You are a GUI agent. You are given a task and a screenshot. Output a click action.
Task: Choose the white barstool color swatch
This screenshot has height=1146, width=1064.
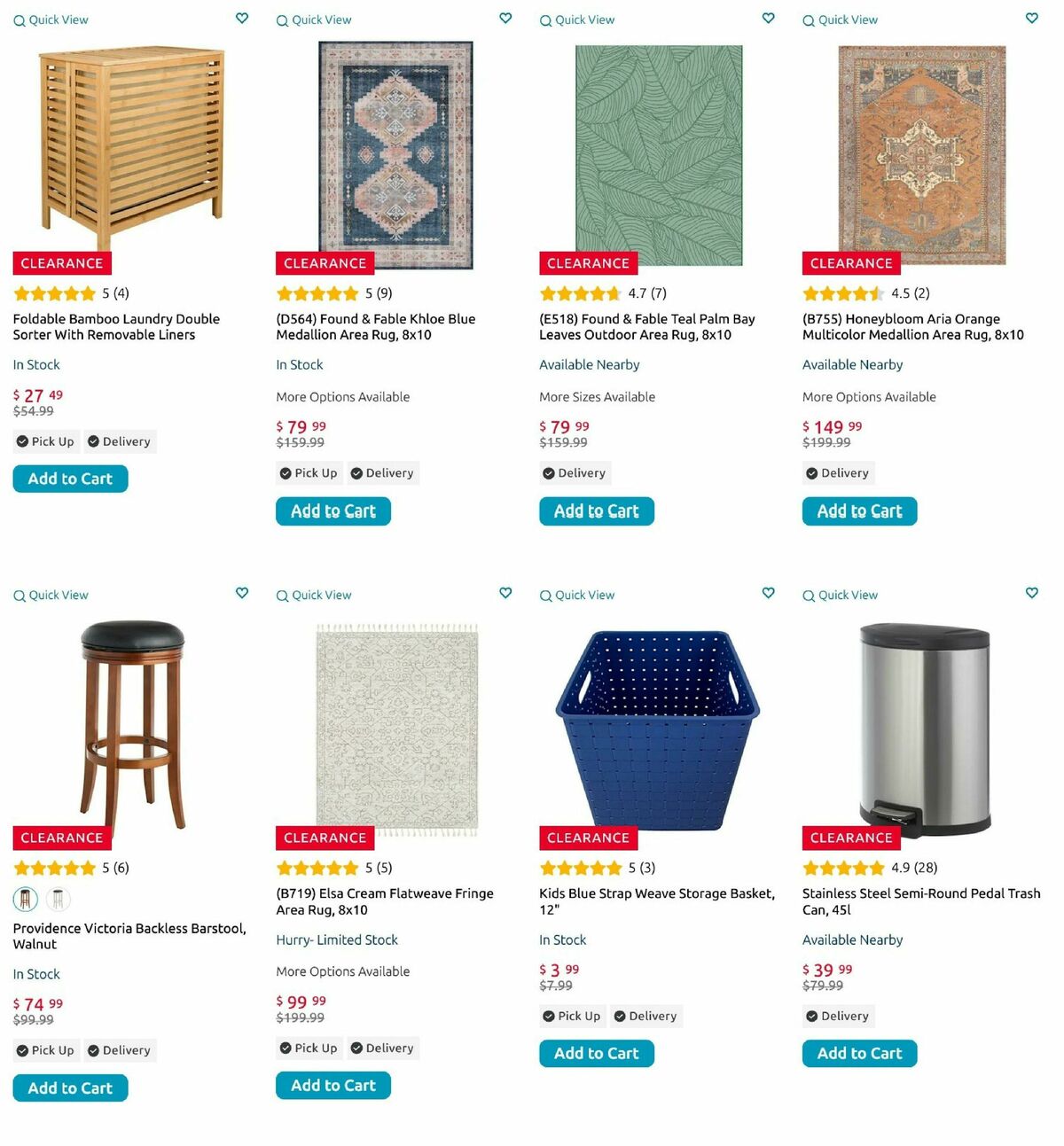pos(58,900)
